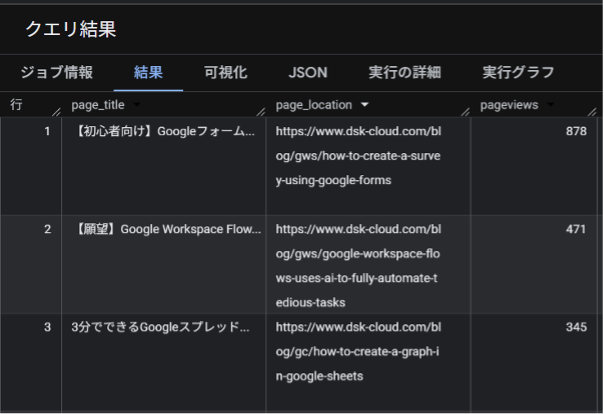This screenshot has width=604, height=414.
Task: Click the クエリ結果 heading
Action: click(x=71, y=29)
